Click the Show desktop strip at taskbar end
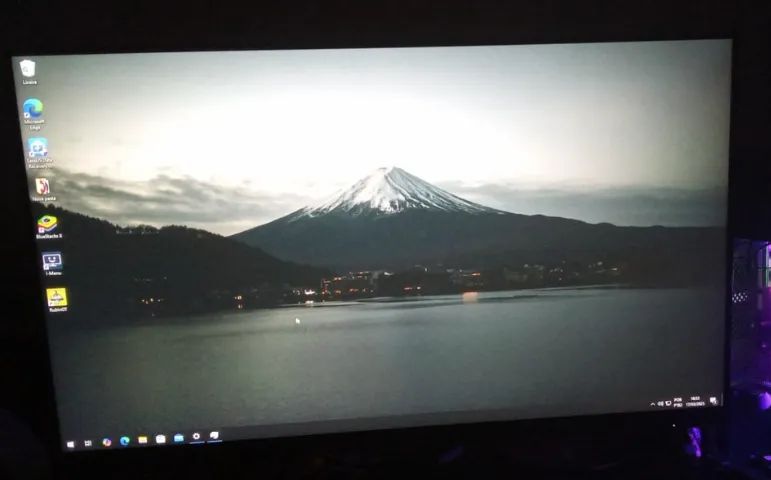The width and height of the screenshot is (771, 480). pyautogui.click(x=721, y=399)
